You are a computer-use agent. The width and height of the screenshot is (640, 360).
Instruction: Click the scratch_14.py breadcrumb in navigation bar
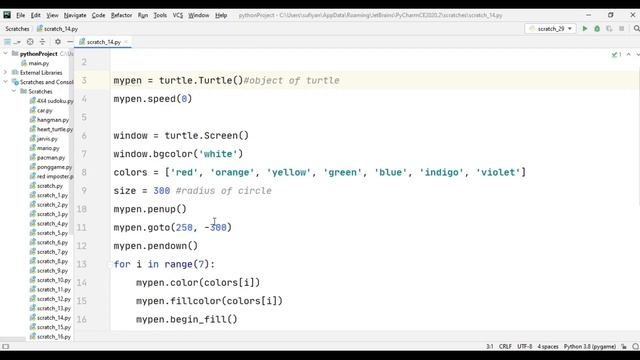pos(57,29)
